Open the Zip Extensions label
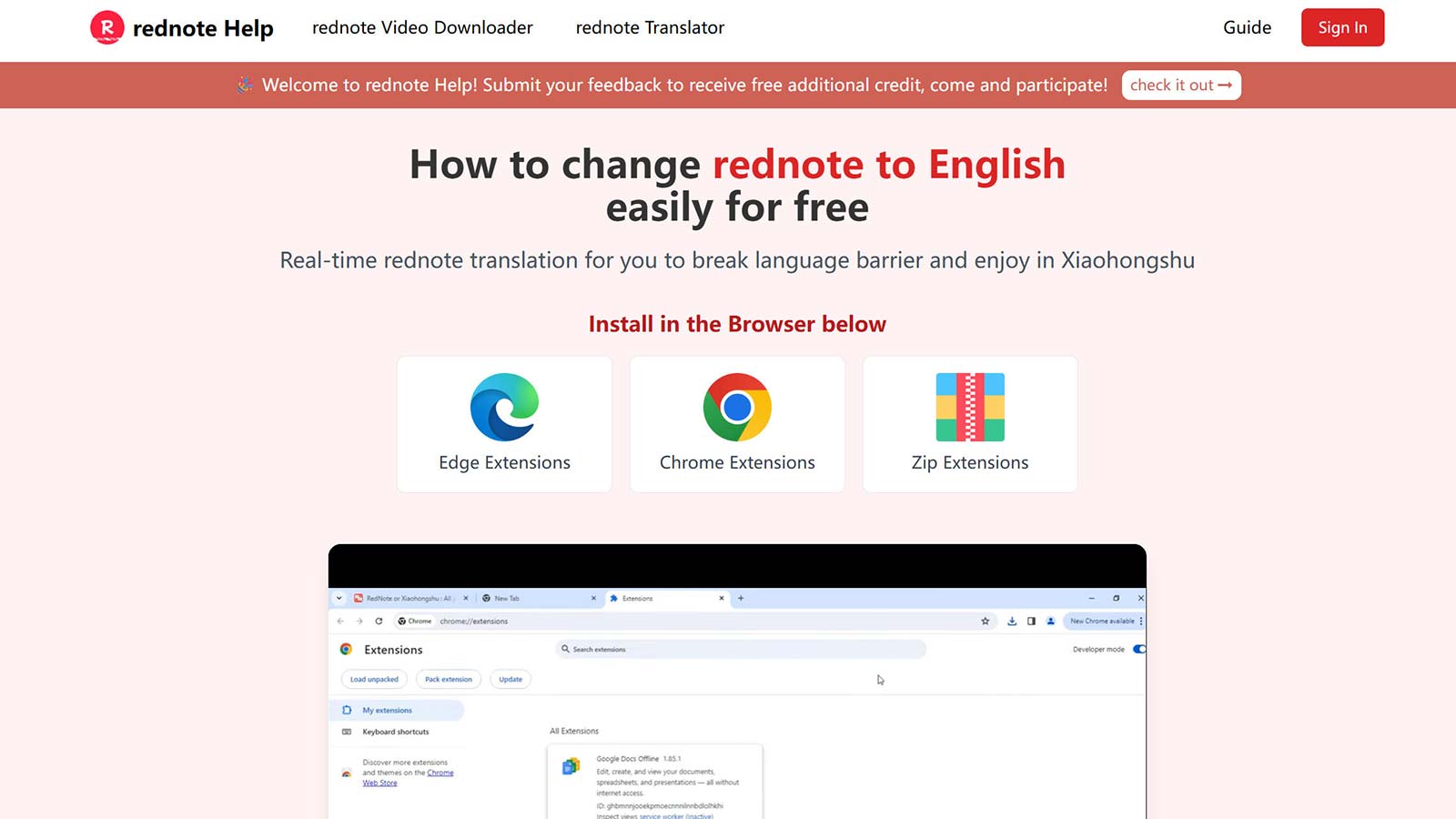The width and height of the screenshot is (1456, 819). pyautogui.click(x=970, y=462)
